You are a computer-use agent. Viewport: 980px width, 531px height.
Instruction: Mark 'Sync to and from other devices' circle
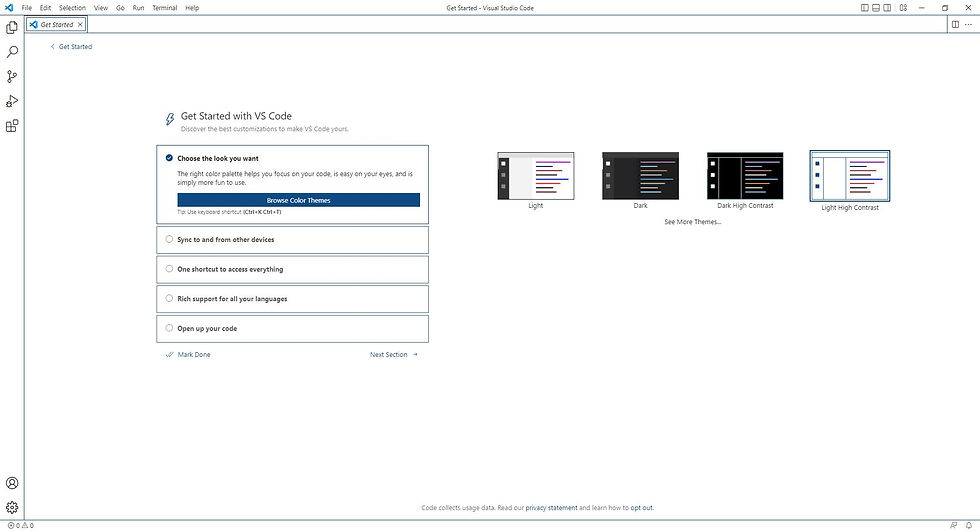169,239
